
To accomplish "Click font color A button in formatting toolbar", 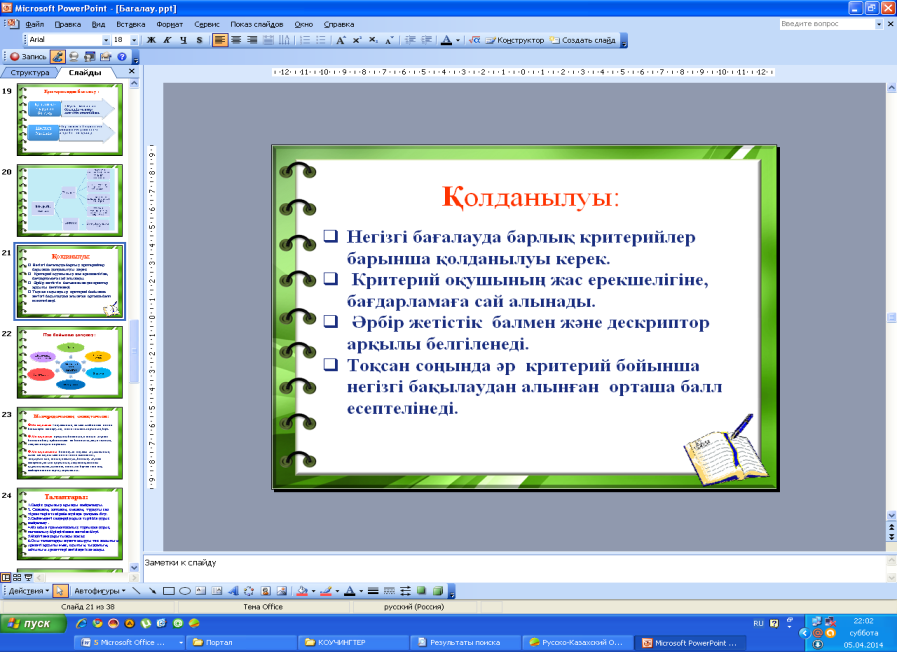I will 446,40.
